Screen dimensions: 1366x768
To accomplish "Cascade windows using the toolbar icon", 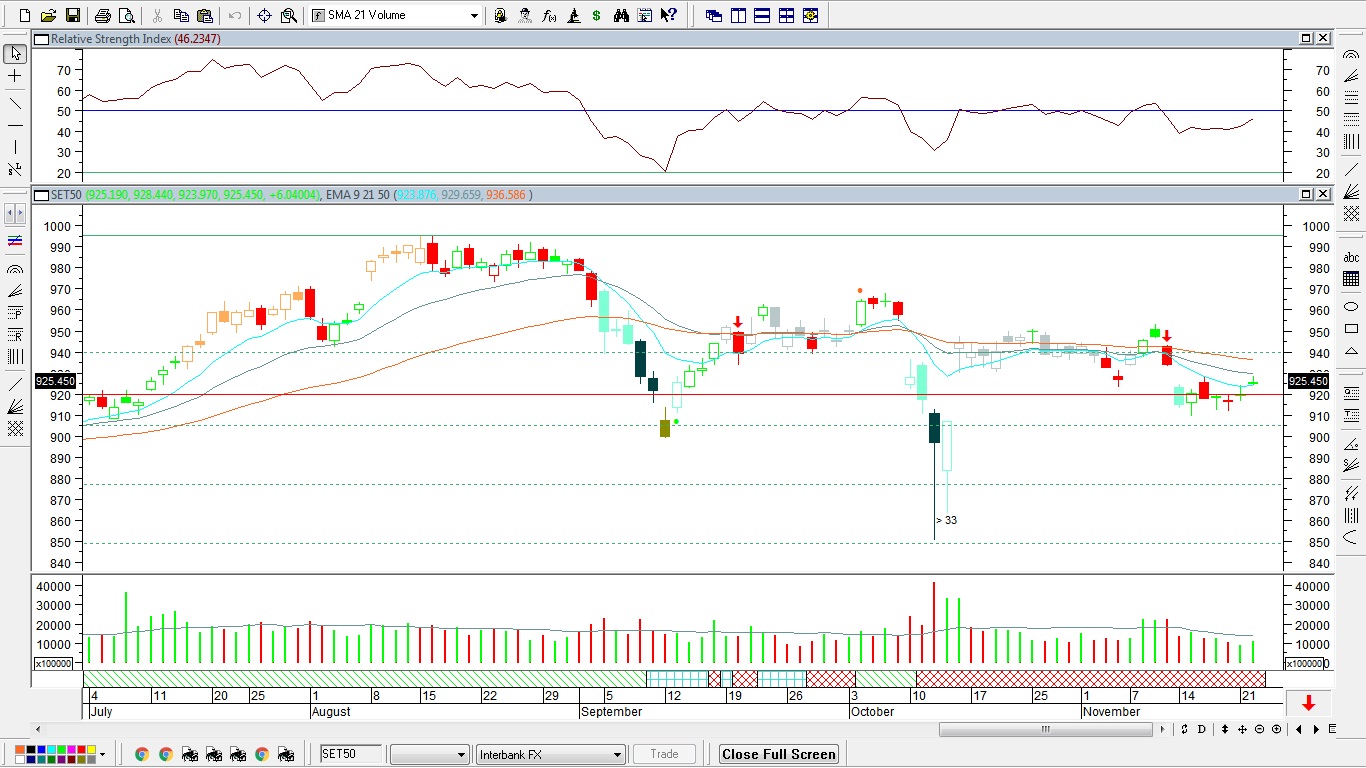I will pos(714,15).
